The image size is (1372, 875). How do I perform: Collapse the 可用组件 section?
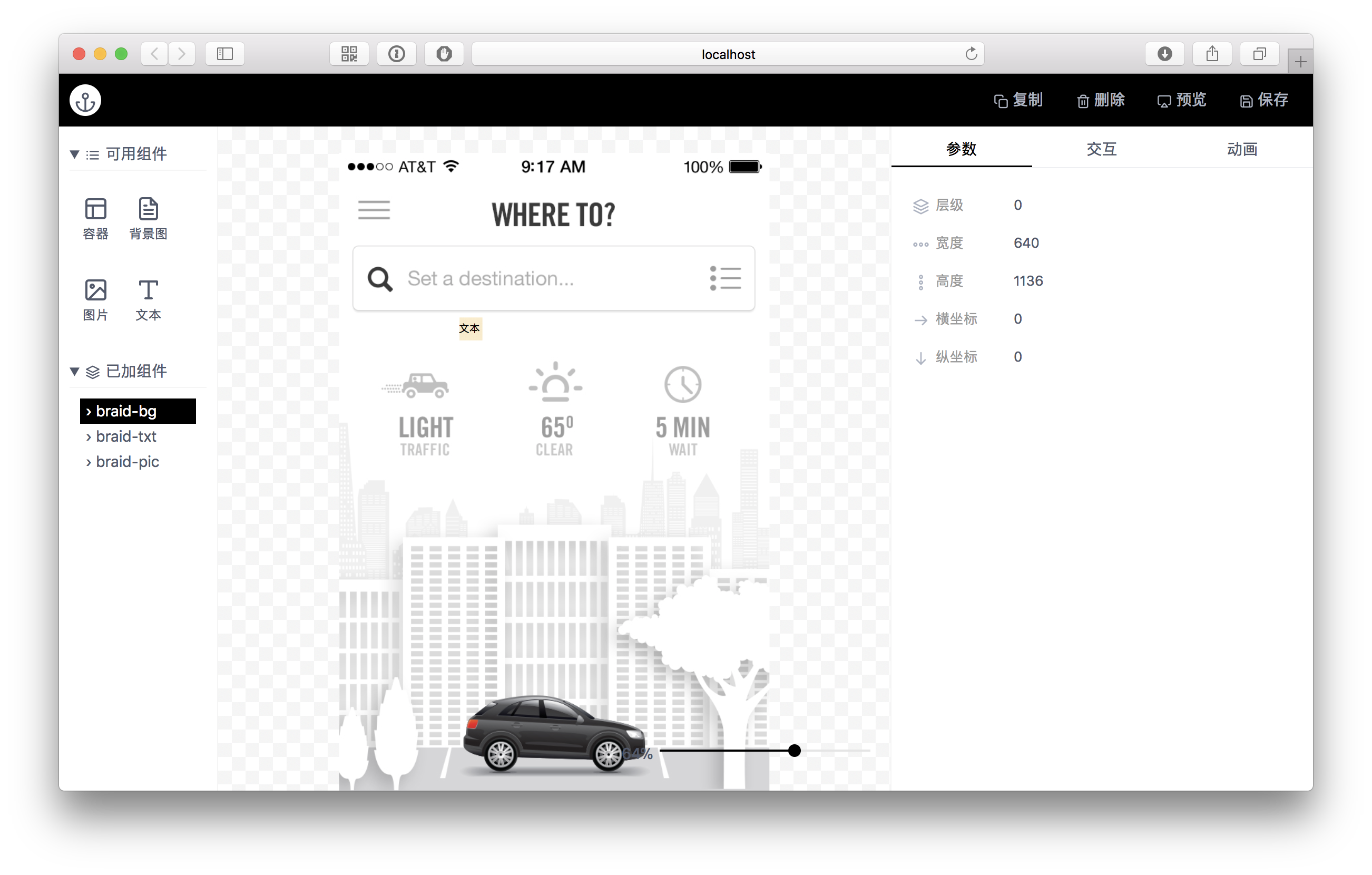(x=75, y=154)
